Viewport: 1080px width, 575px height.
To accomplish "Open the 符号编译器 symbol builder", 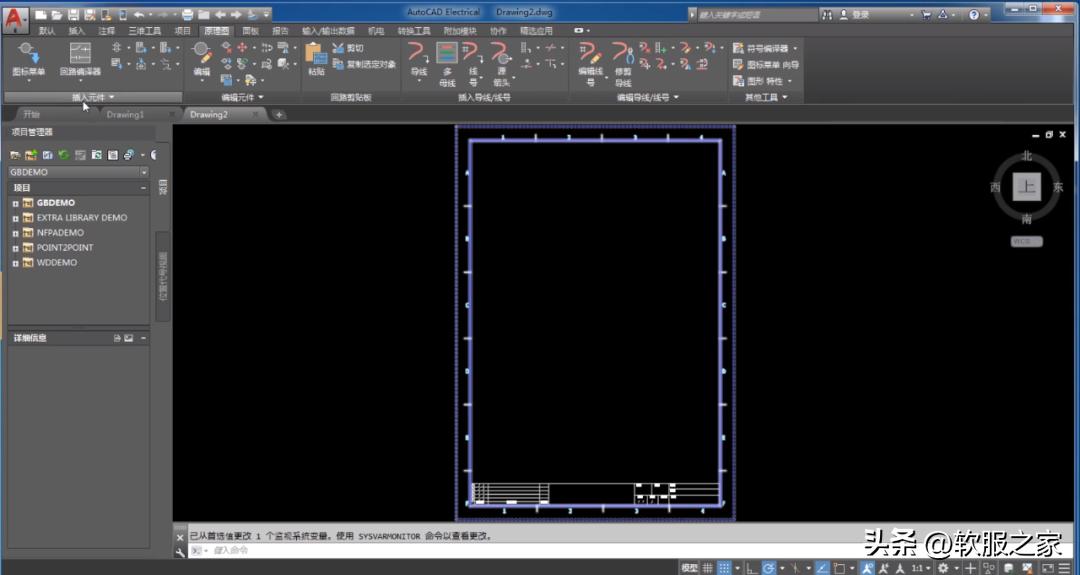I will 766,48.
